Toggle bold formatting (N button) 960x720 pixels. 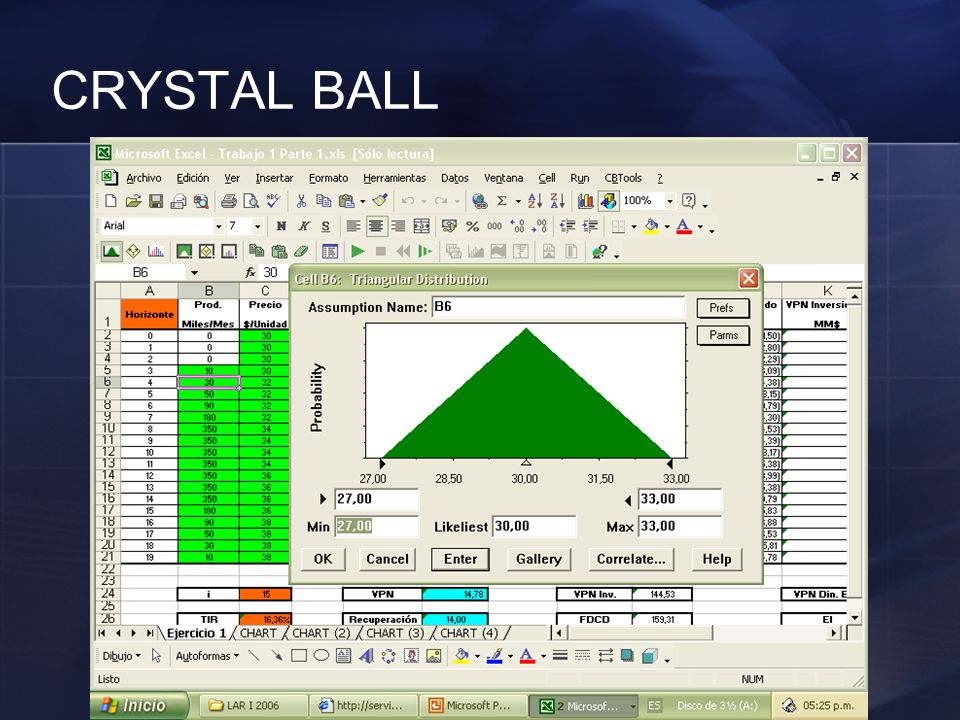[x=281, y=226]
